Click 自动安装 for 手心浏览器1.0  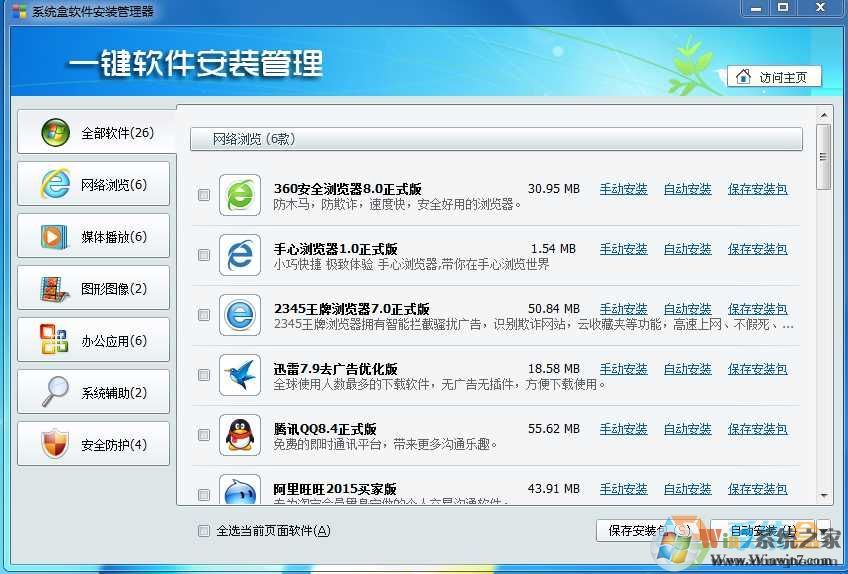click(x=687, y=249)
